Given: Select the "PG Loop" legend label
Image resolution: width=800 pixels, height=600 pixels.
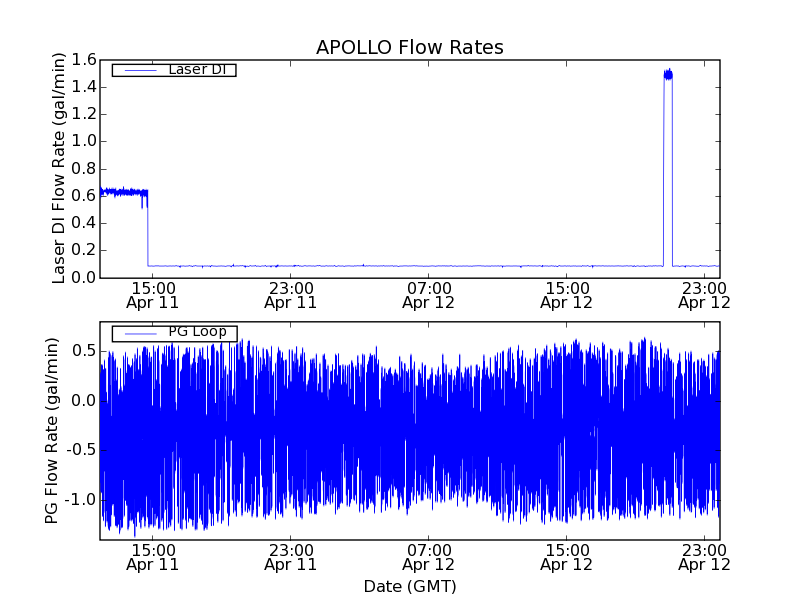Looking at the screenshot, I should (197, 332).
